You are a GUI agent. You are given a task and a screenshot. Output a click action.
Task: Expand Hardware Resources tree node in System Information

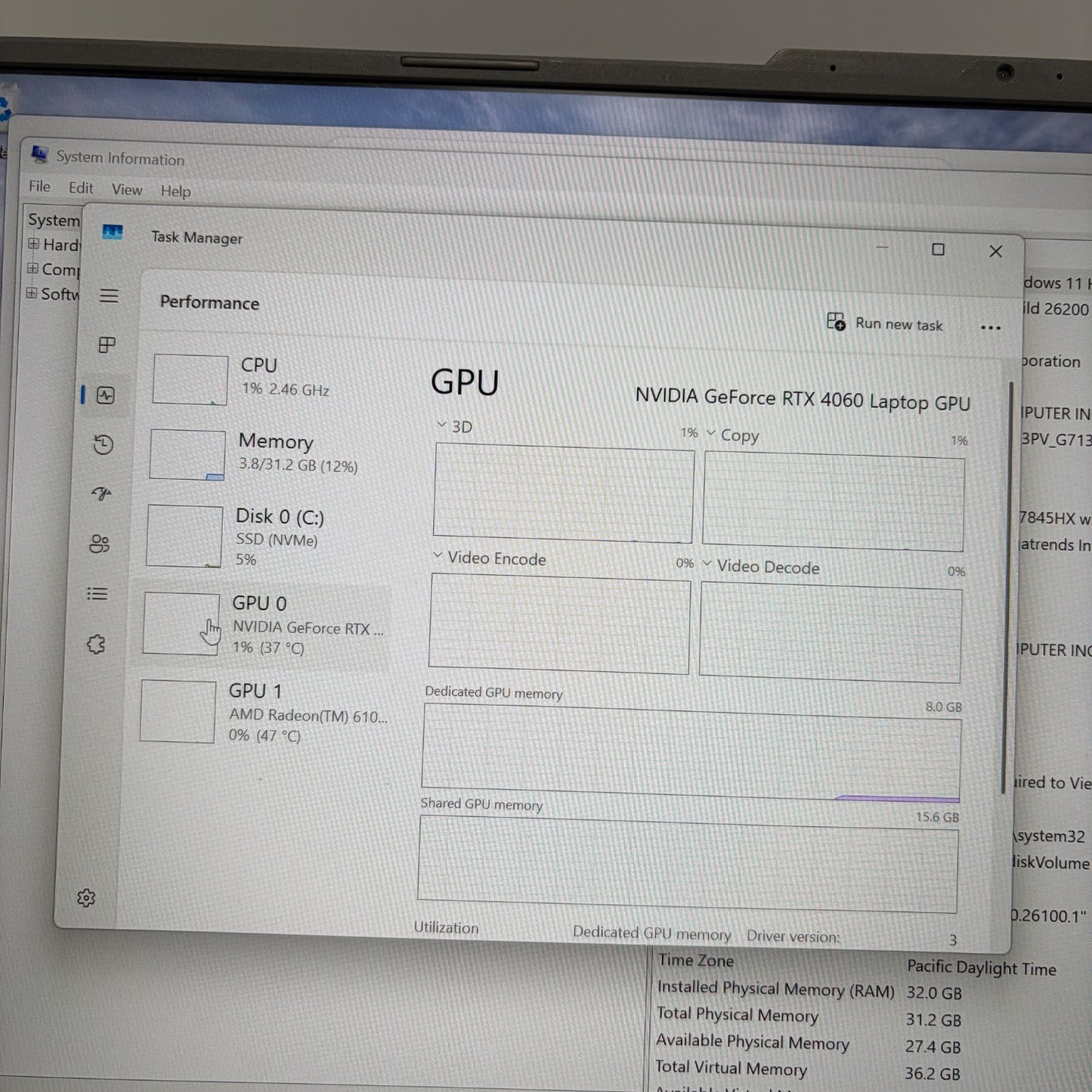(x=33, y=243)
